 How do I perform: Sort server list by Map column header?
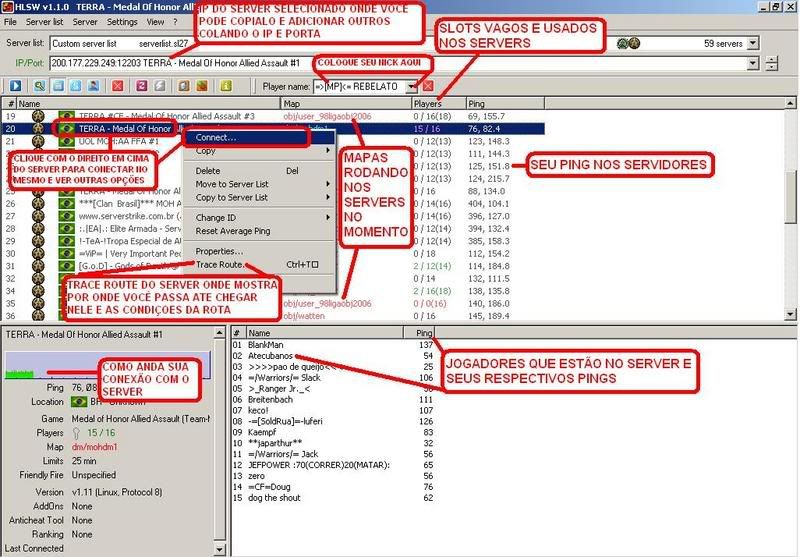click(x=346, y=104)
